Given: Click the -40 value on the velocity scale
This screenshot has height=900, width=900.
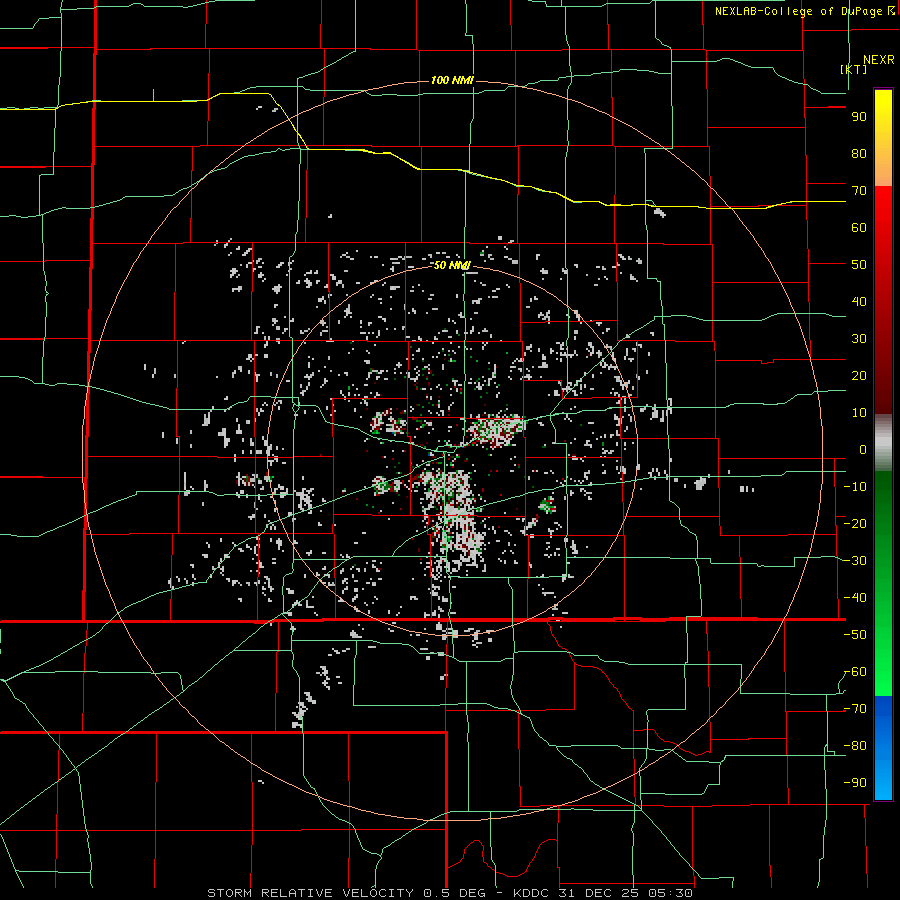Looking at the screenshot, I should (855, 598).
